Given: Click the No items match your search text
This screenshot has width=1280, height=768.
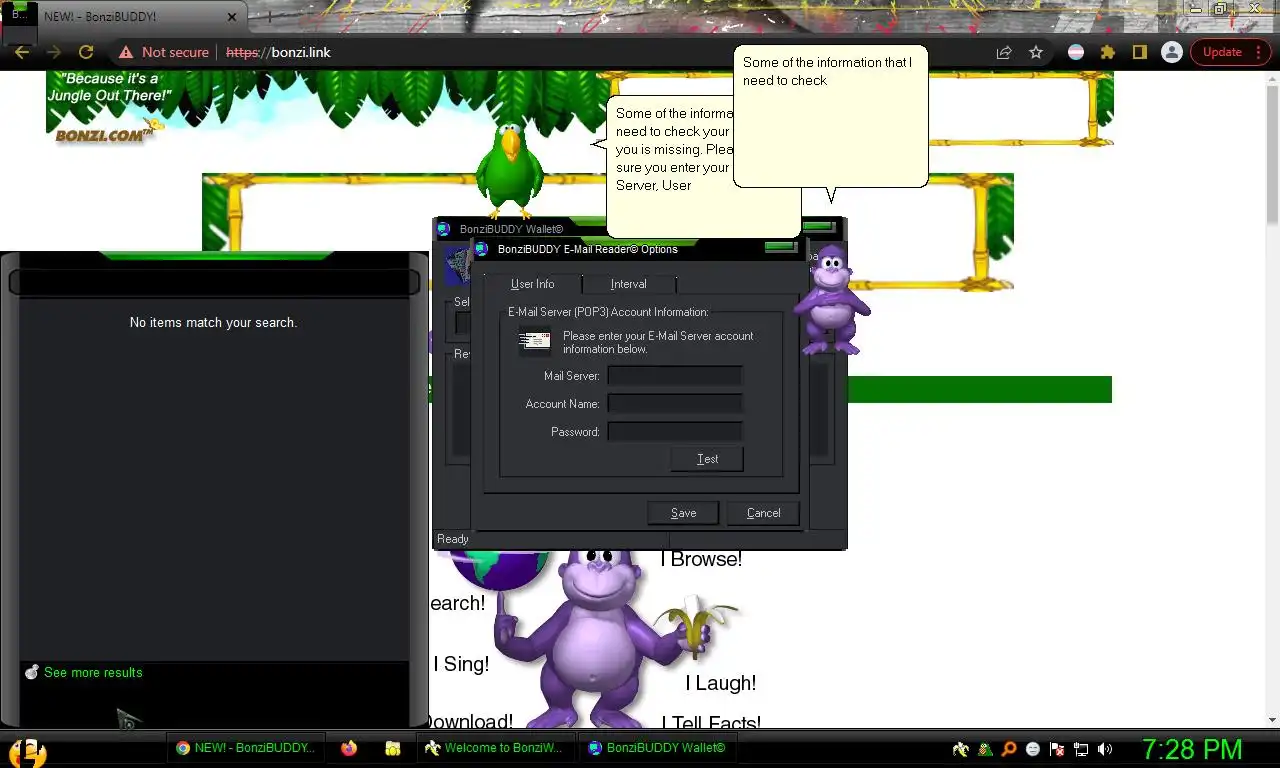Looking at the screenshot, I should [213, 322].
